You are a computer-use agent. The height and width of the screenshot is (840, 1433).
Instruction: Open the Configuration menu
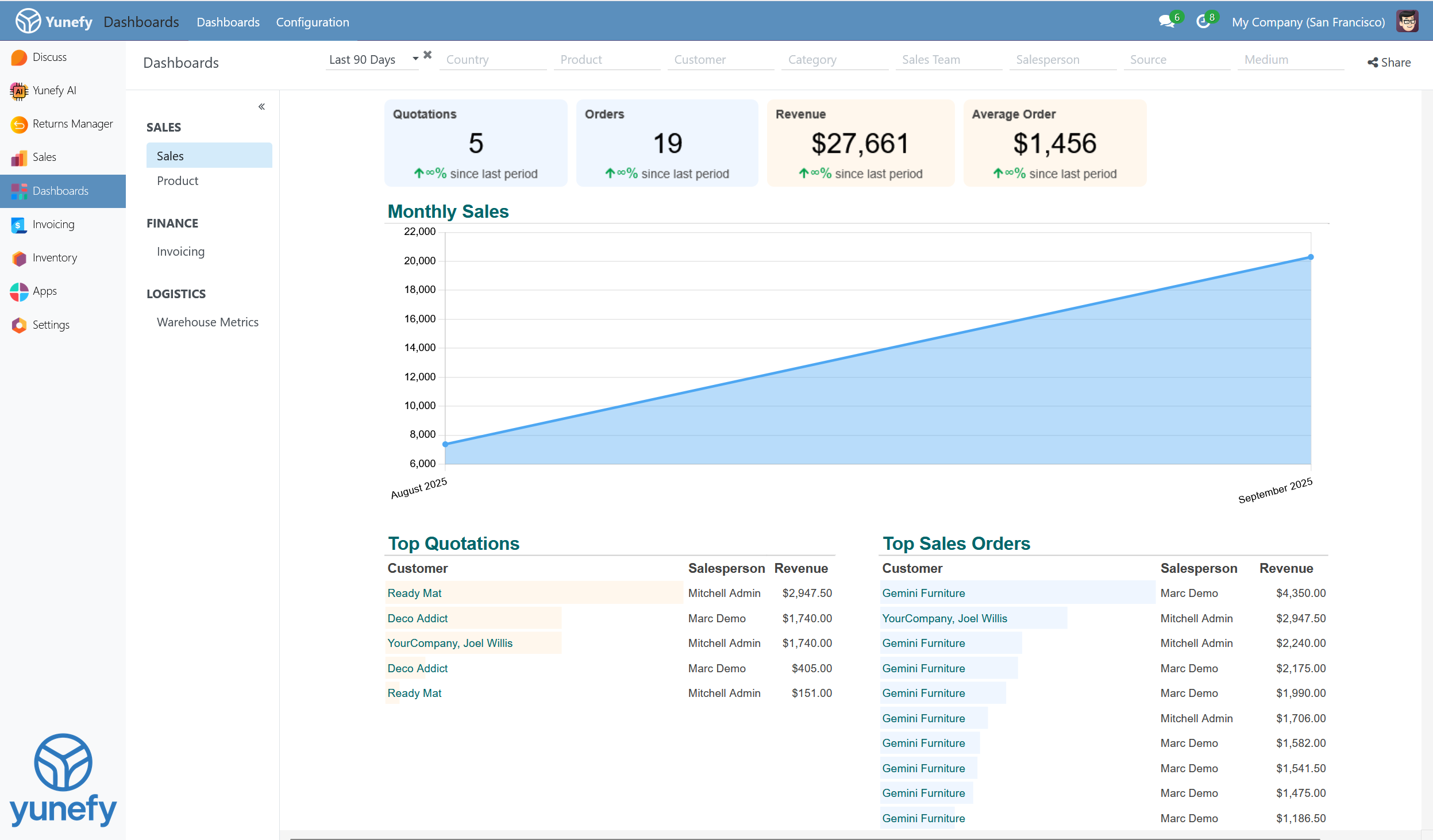(312, 22)
